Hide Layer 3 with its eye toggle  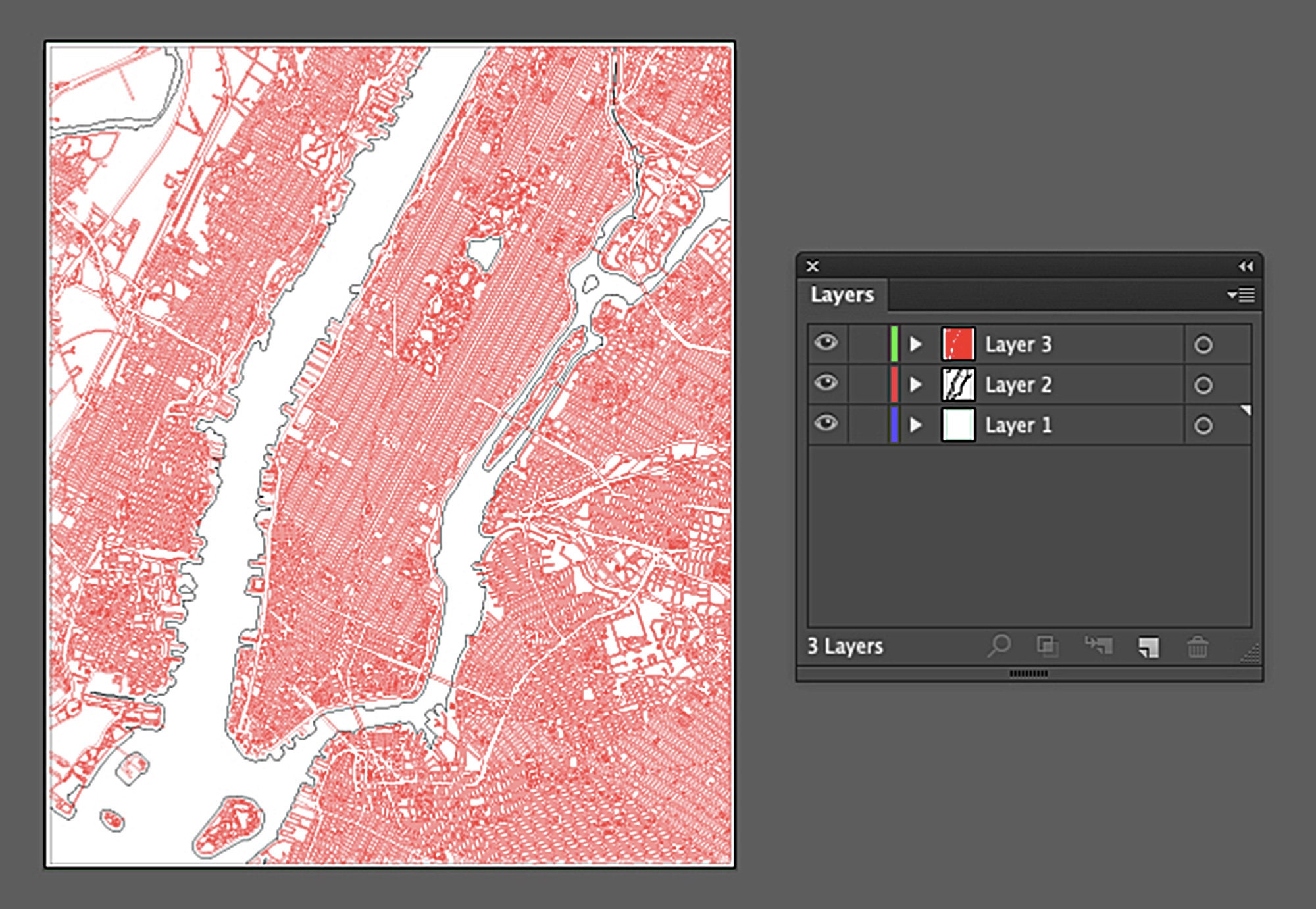click(828, 344)
